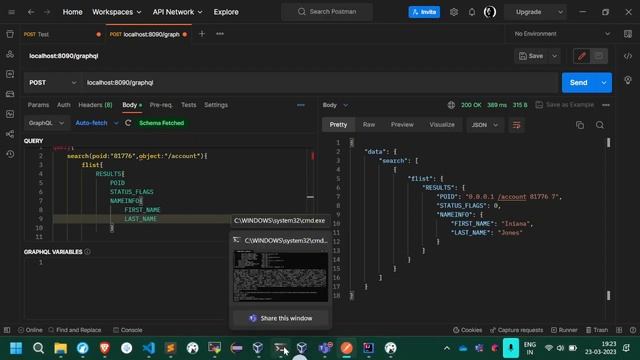Click the request URL field

pyautogui.click(x=320, y=82)
